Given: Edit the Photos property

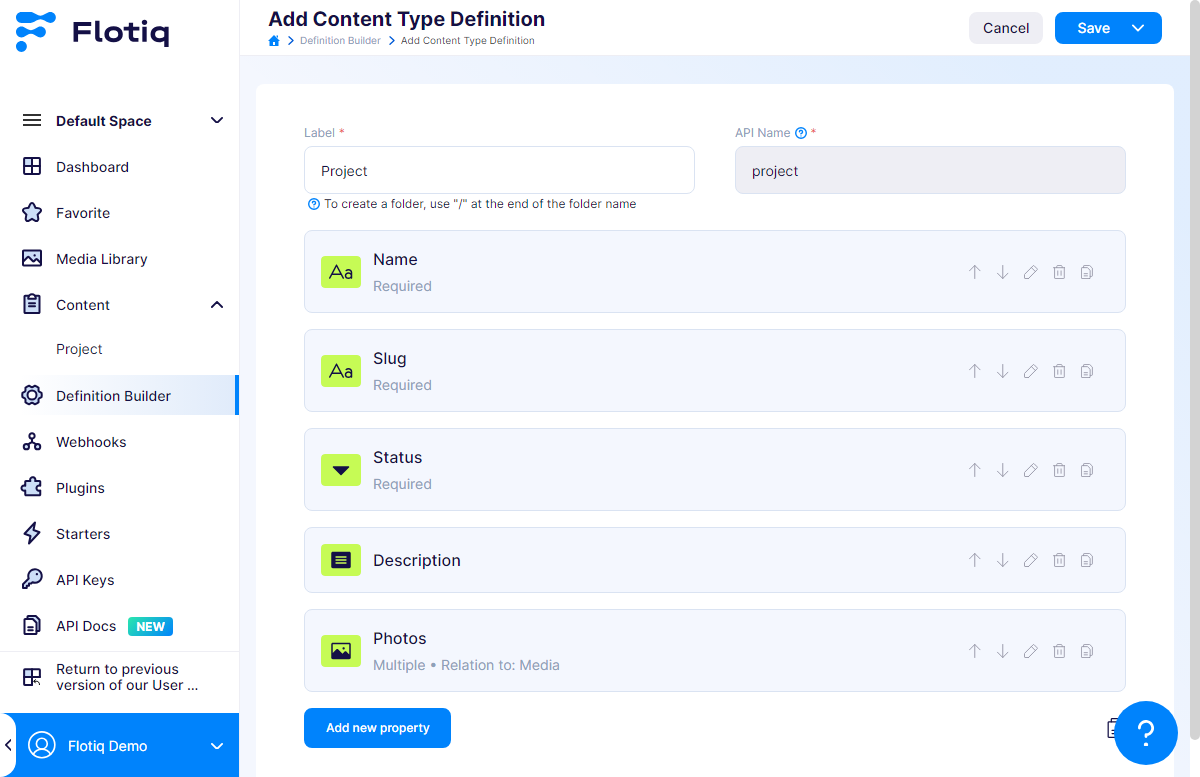Looking at the screenshot, I should point(1030,651).
